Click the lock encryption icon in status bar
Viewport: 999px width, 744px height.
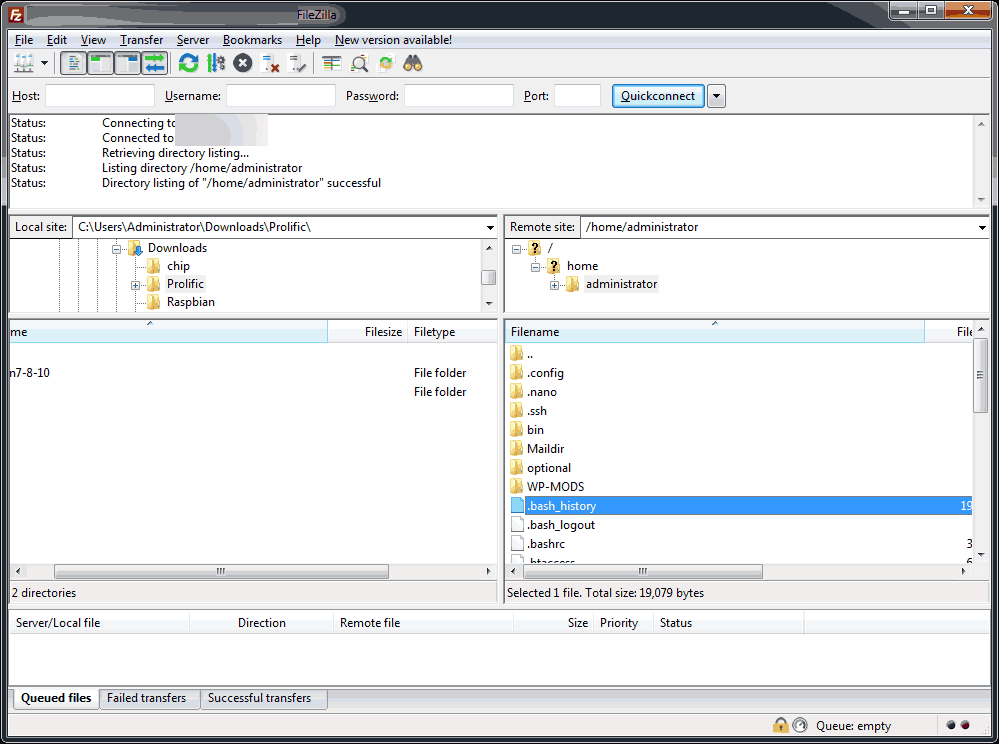780,725
